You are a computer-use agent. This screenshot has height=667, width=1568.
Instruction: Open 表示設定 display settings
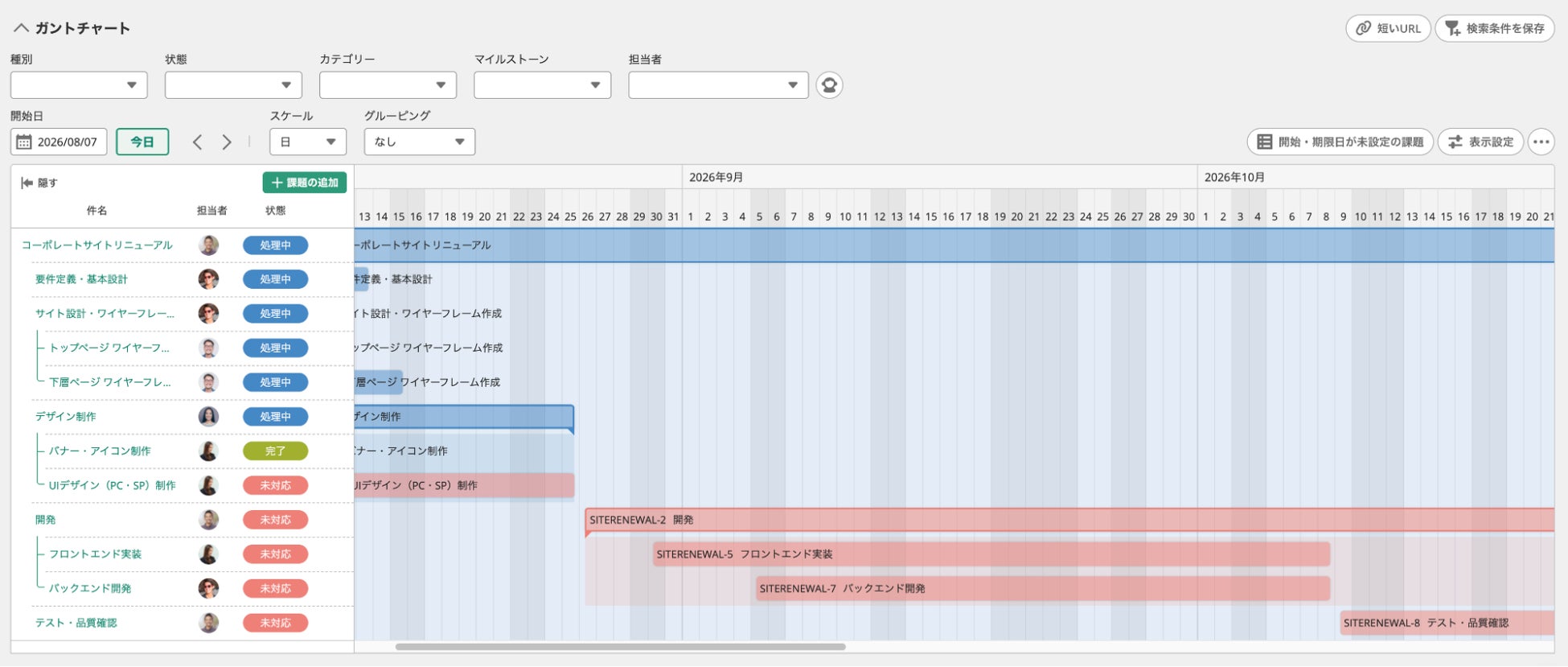[x=1480, y=142]
